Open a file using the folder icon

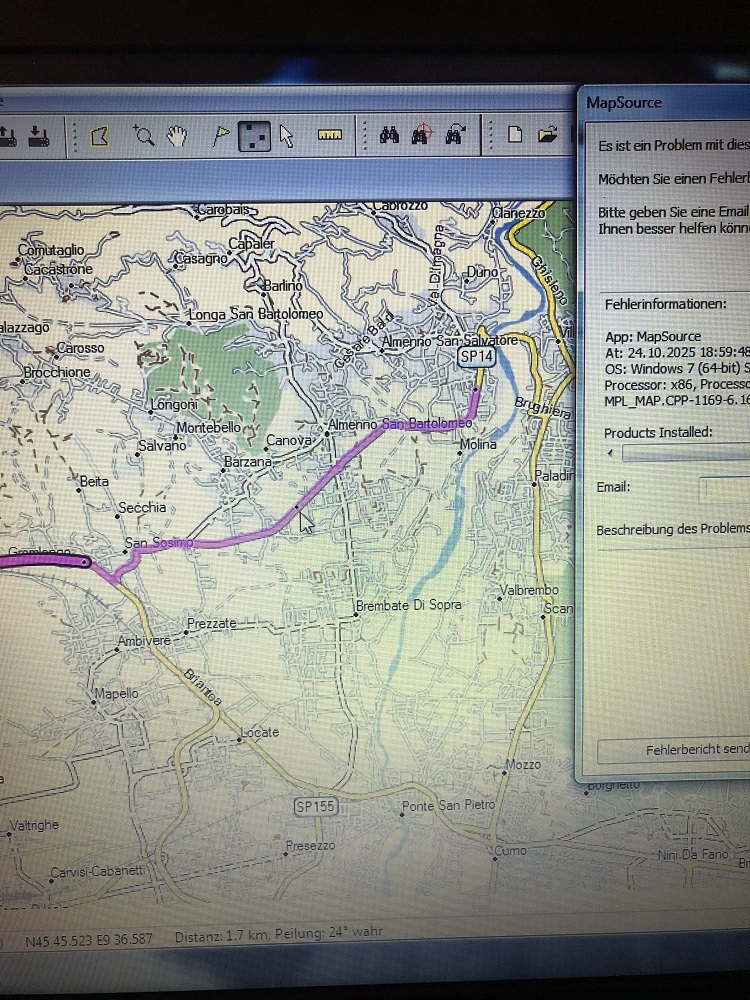tap(547, 134)
